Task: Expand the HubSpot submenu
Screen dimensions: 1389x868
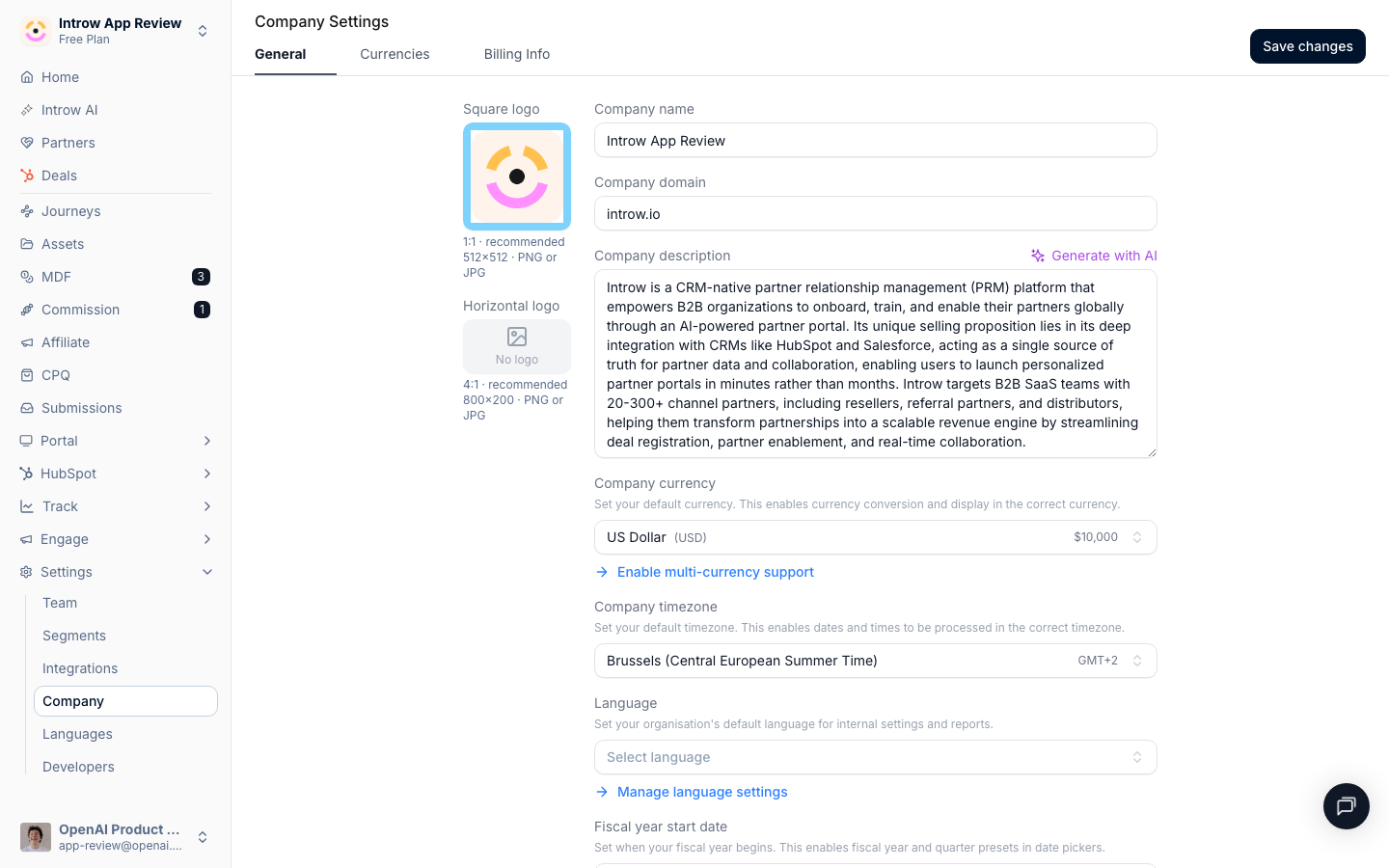Action: (x=207, y=474)
